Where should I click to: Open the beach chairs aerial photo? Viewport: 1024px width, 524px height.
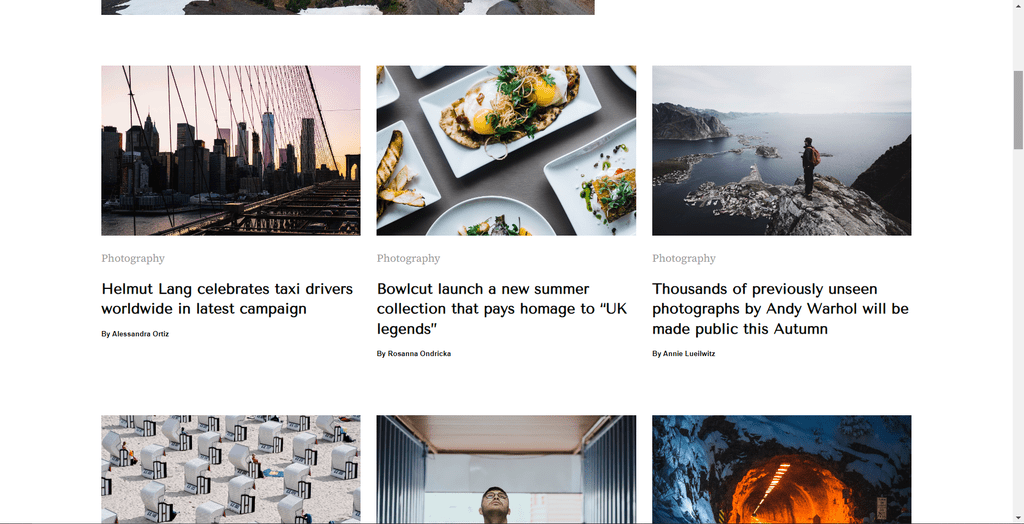[x=231, y=469]
